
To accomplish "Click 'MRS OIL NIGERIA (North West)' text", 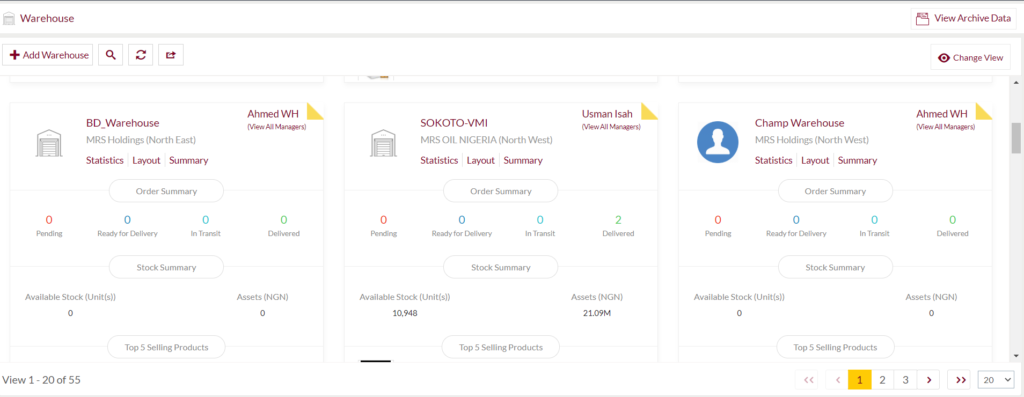I will click(487, 140).
